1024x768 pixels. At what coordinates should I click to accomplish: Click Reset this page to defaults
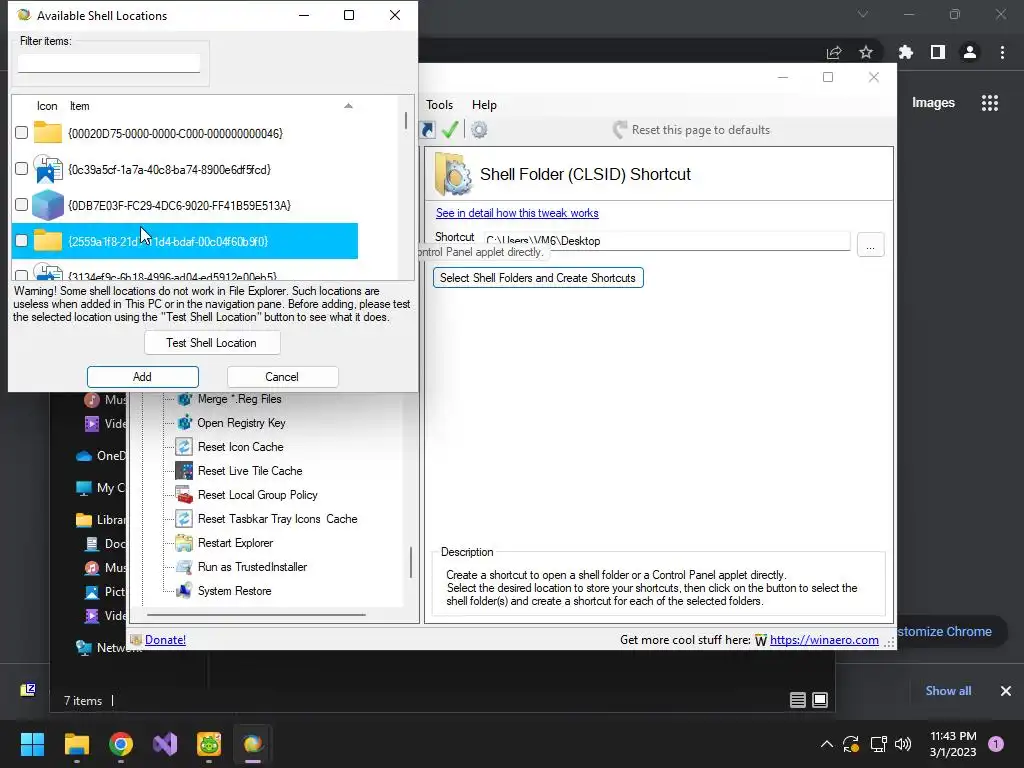pos(692,130)
